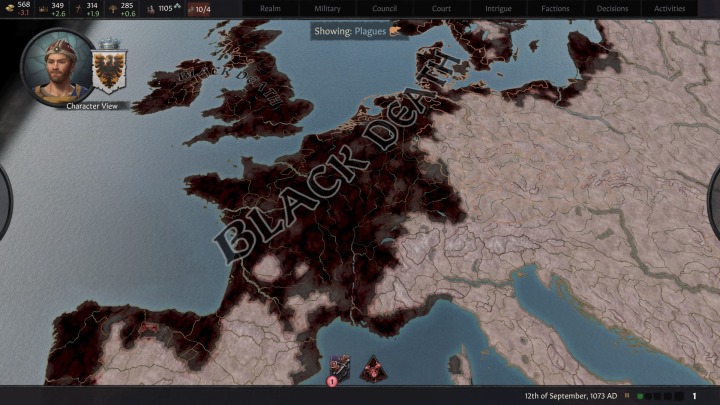Change the 'Showing: Plagues' map mode
Viewport: 720px width, 405px height.
click(358, 31)
